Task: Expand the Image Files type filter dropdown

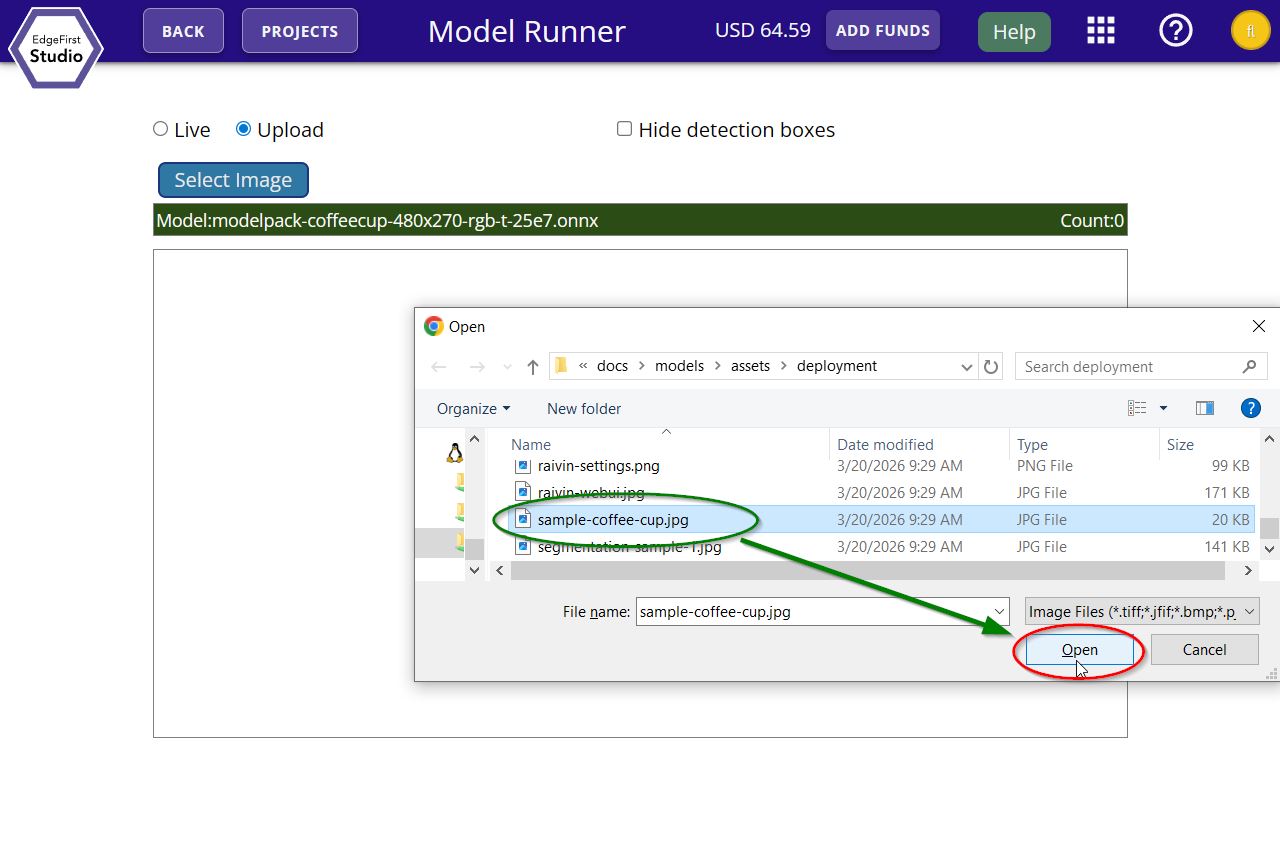Action: (x=1141, y=612)
